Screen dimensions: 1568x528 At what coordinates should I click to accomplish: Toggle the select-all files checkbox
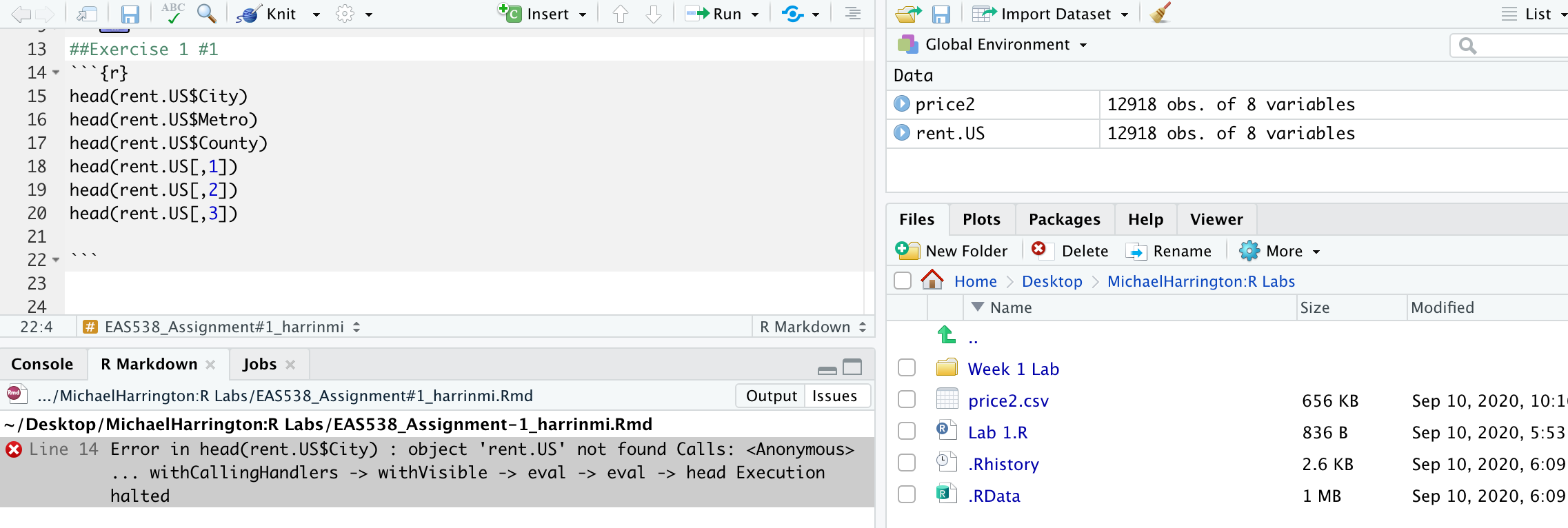coord(903,281)
